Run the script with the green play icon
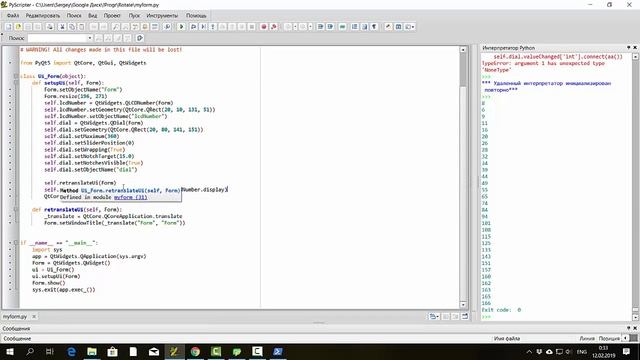640x360 pixels. tap(181, 27)
